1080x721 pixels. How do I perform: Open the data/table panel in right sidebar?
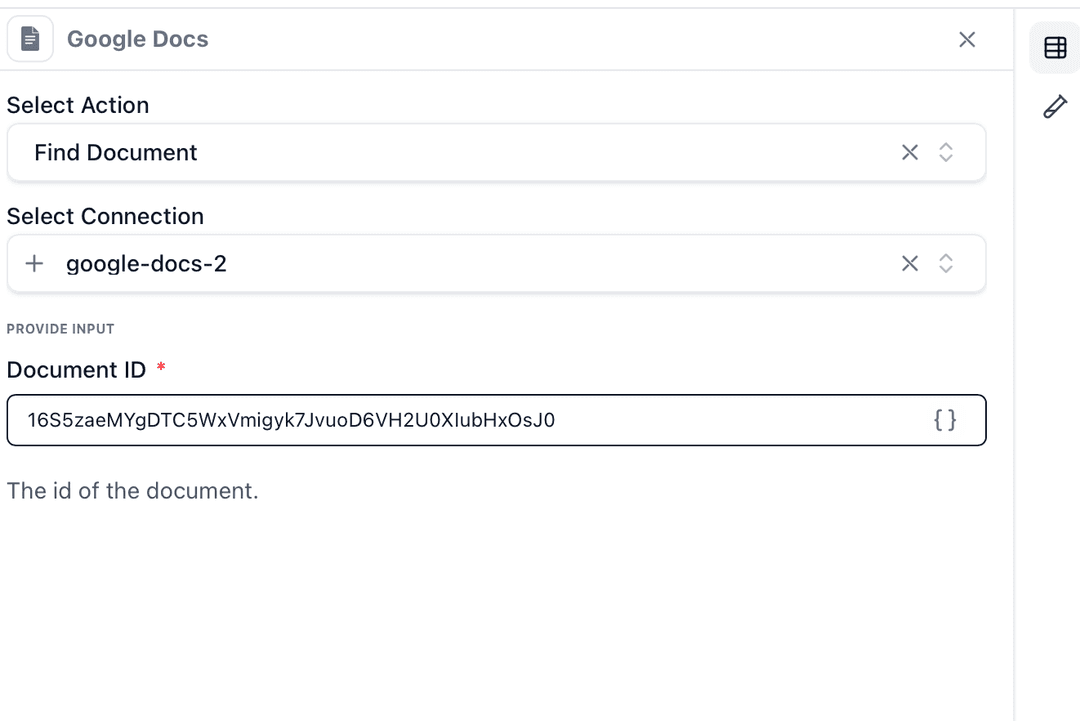pos(1054,46)
